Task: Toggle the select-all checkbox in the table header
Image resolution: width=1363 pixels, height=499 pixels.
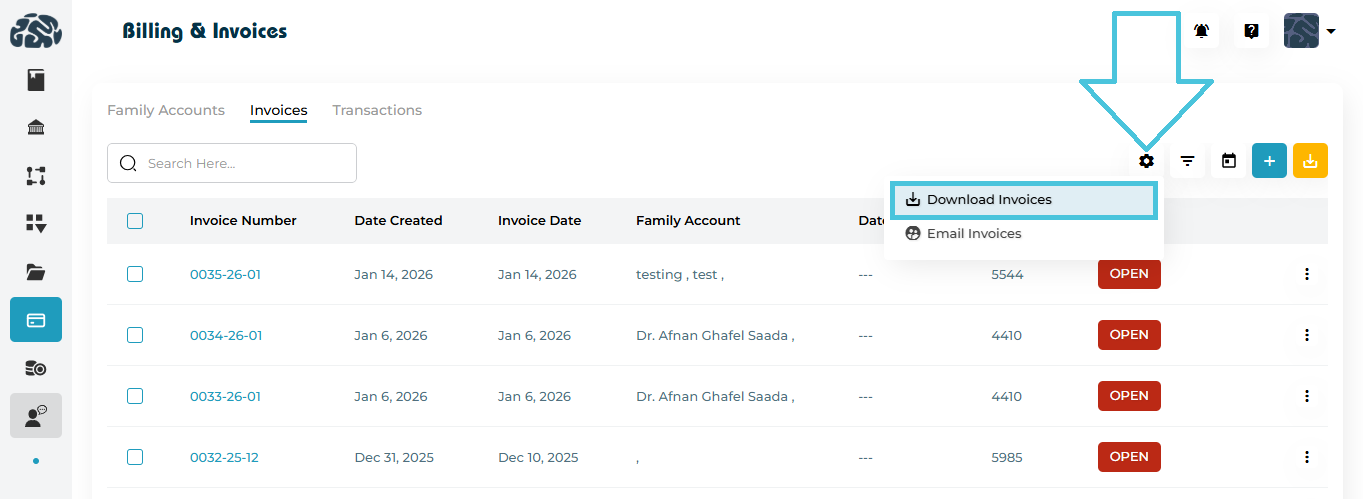Action: click(135, 221)
